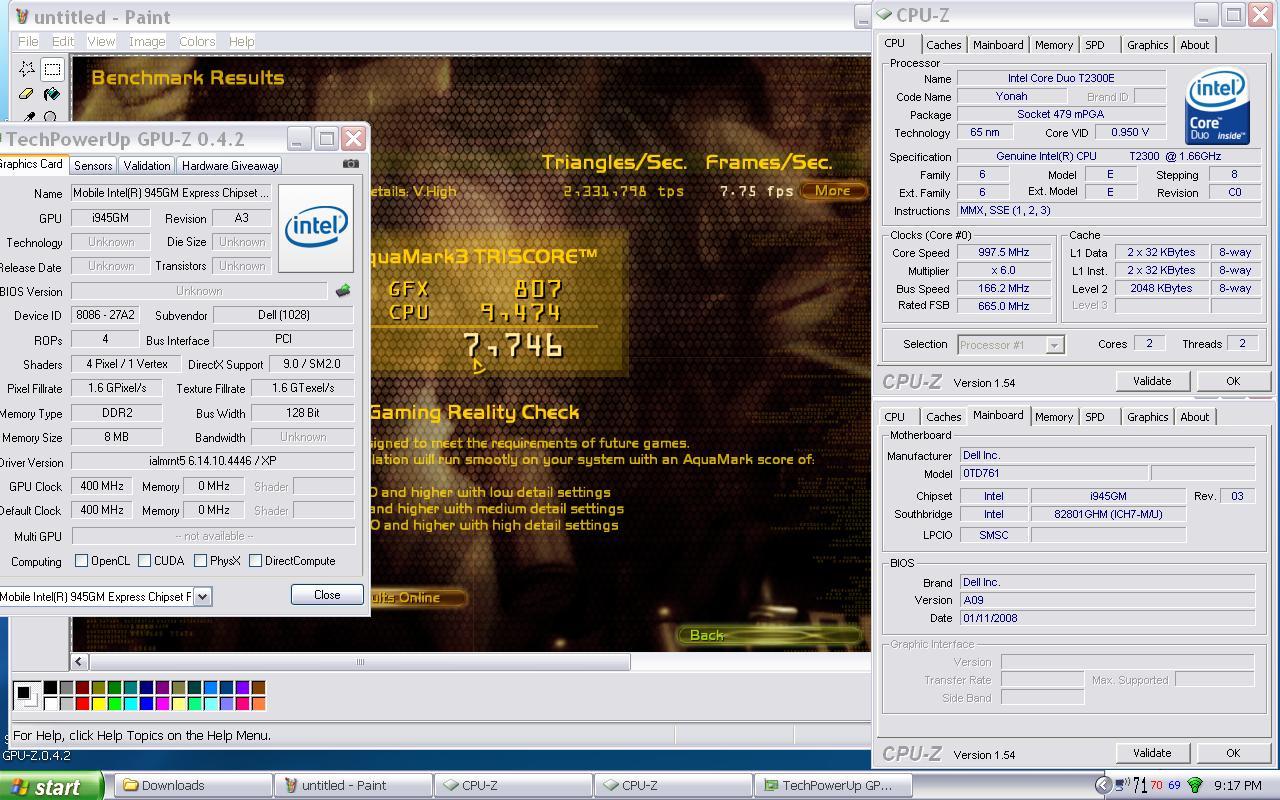Open the Caches tab in the CPU-Z window showing Processor

[x=943, y=45]
